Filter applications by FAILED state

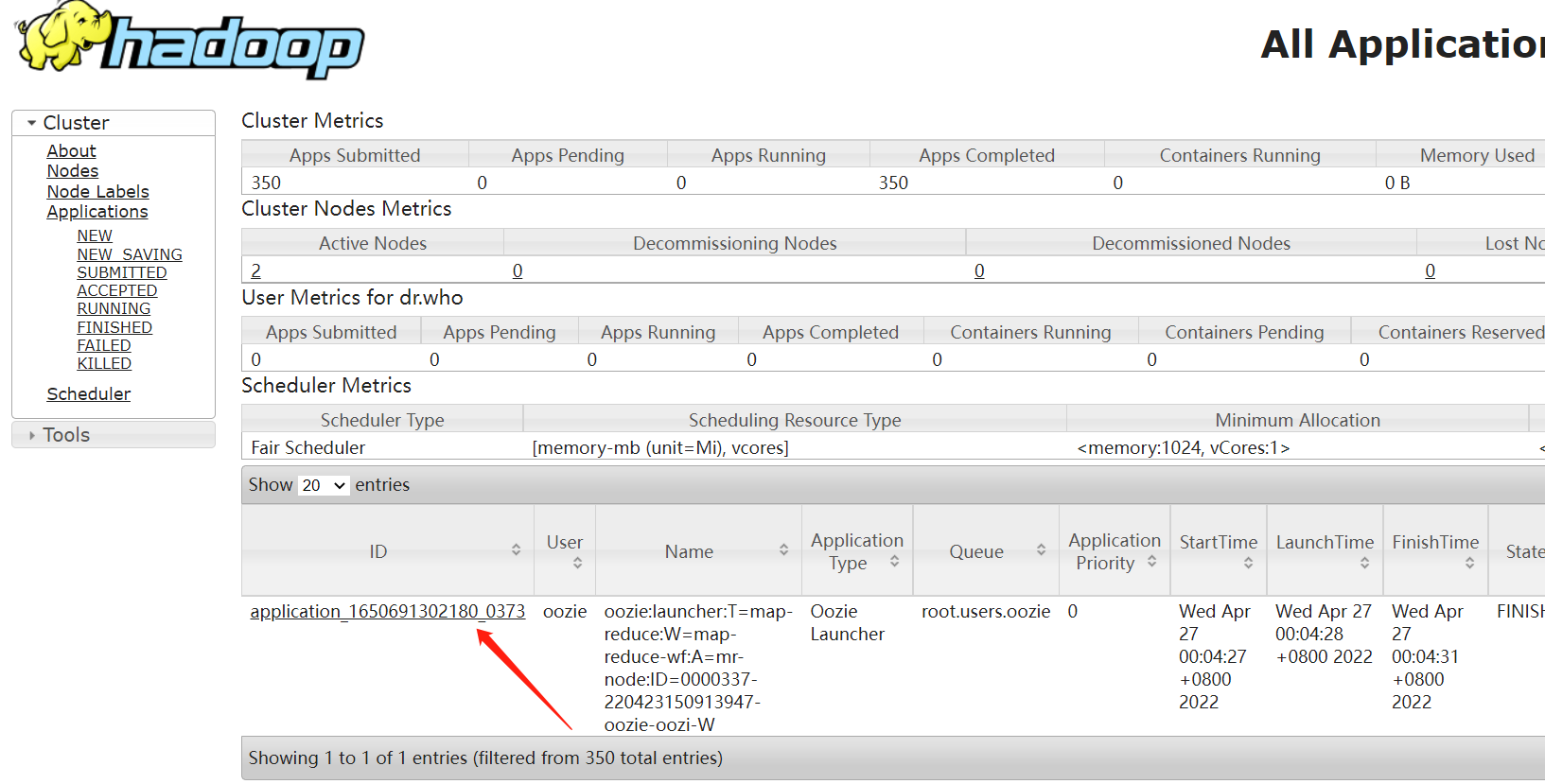pyautogui.click(x=104, y=345)
